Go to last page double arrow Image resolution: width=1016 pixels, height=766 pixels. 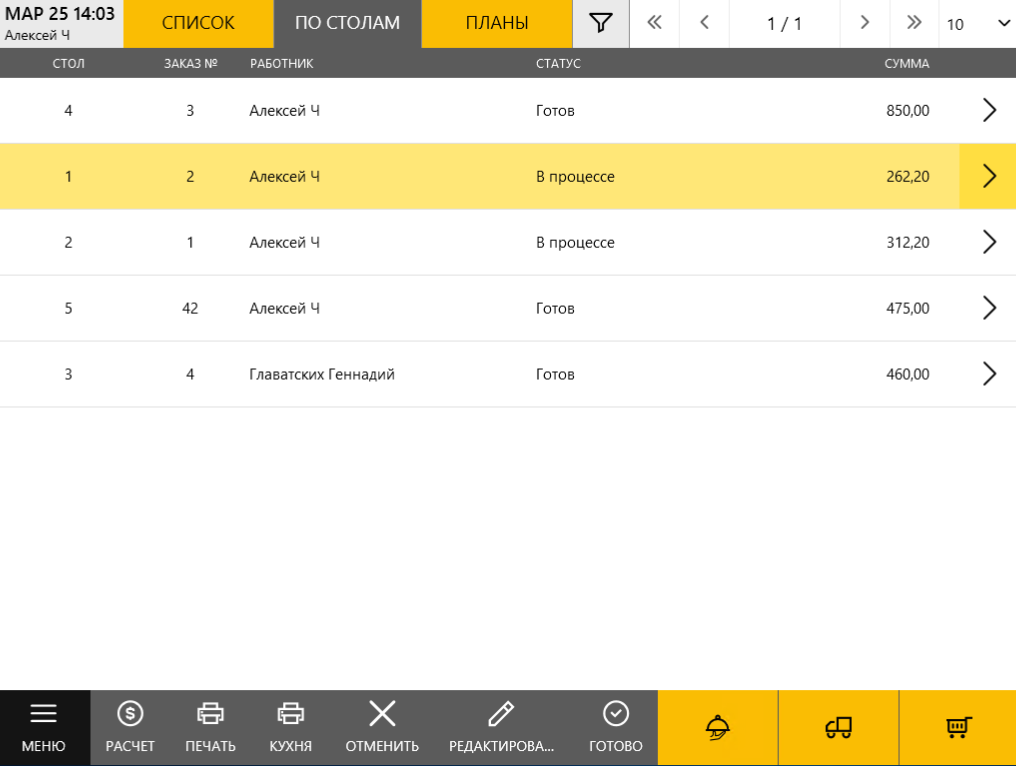tap(914, 23)
